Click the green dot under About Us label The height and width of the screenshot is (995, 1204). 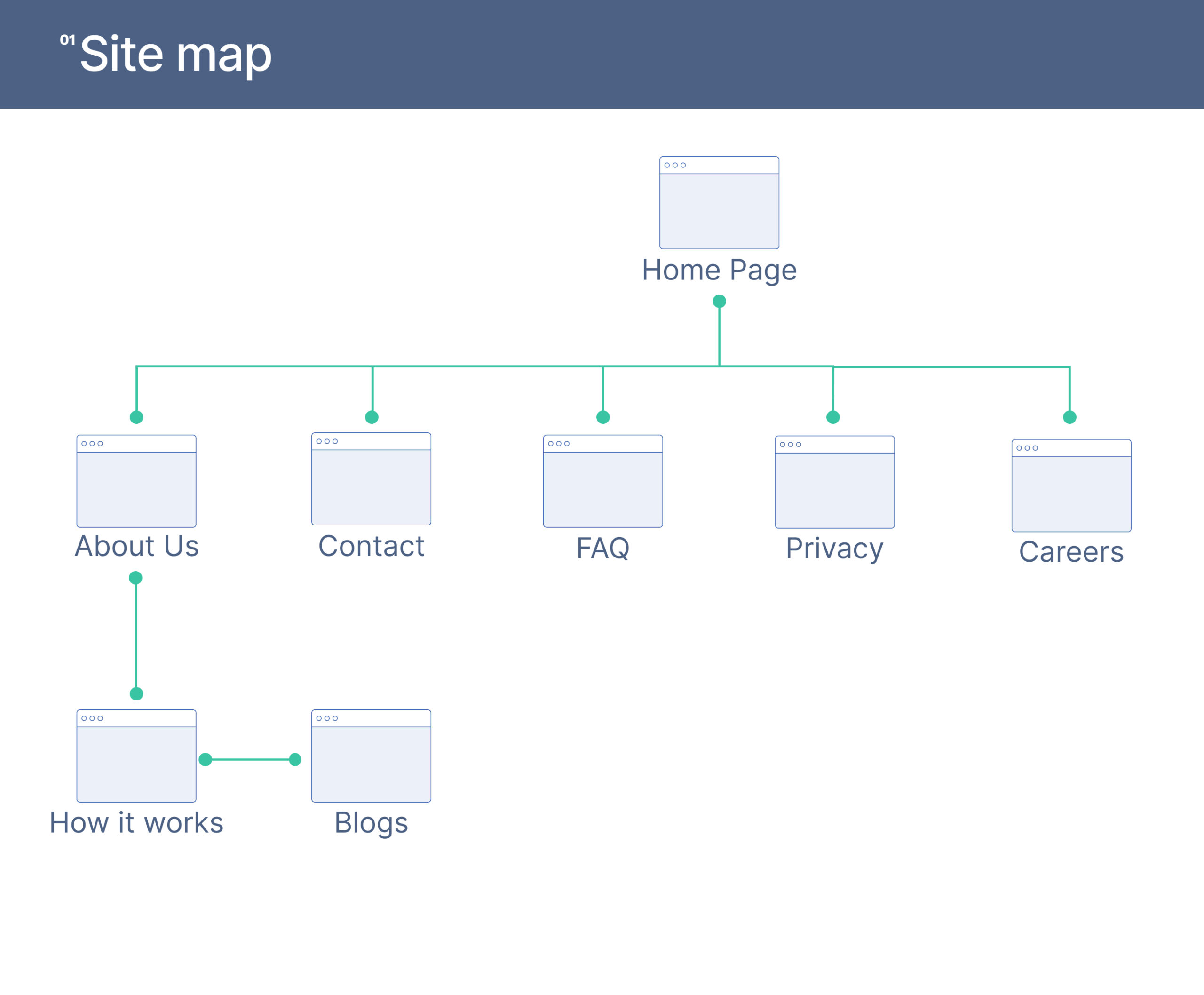[136, 578]
